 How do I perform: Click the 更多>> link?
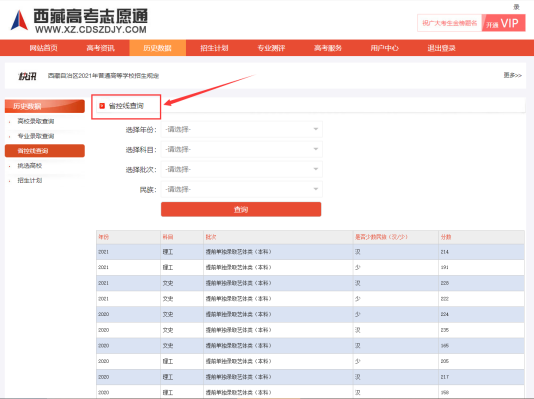tap(513, 75)
